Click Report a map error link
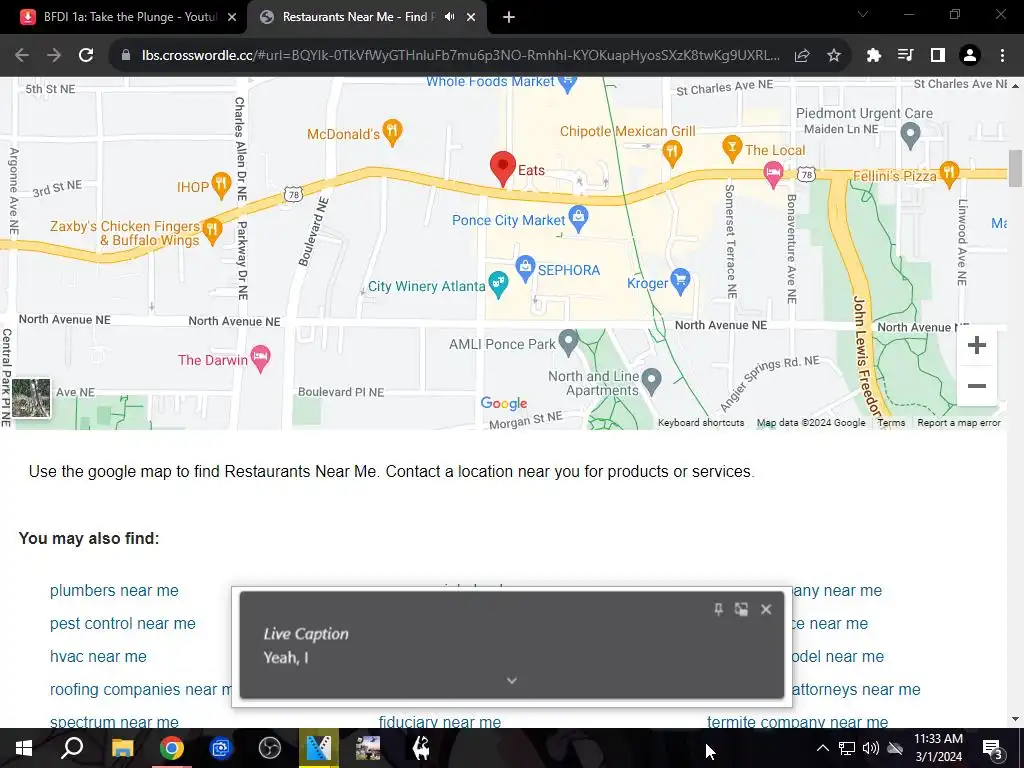This screenshot has height=768, width=1024. 959,423
